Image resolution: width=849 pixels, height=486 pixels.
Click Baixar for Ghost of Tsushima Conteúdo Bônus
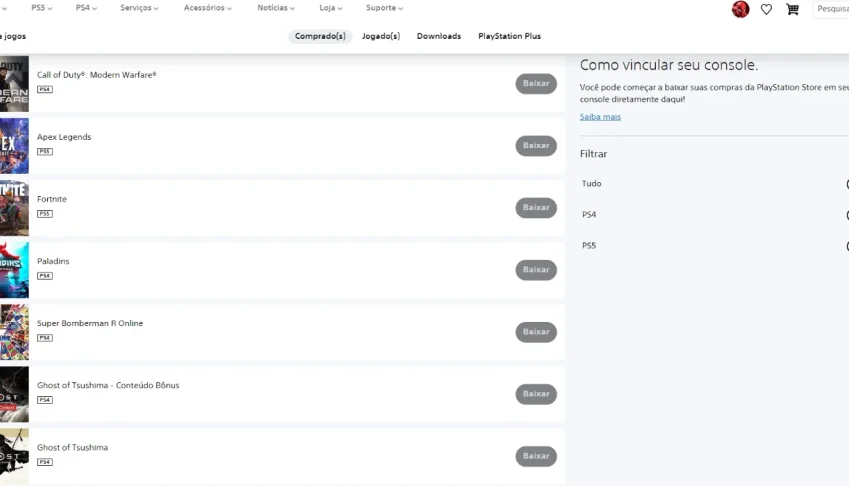[x=536, y=394]
